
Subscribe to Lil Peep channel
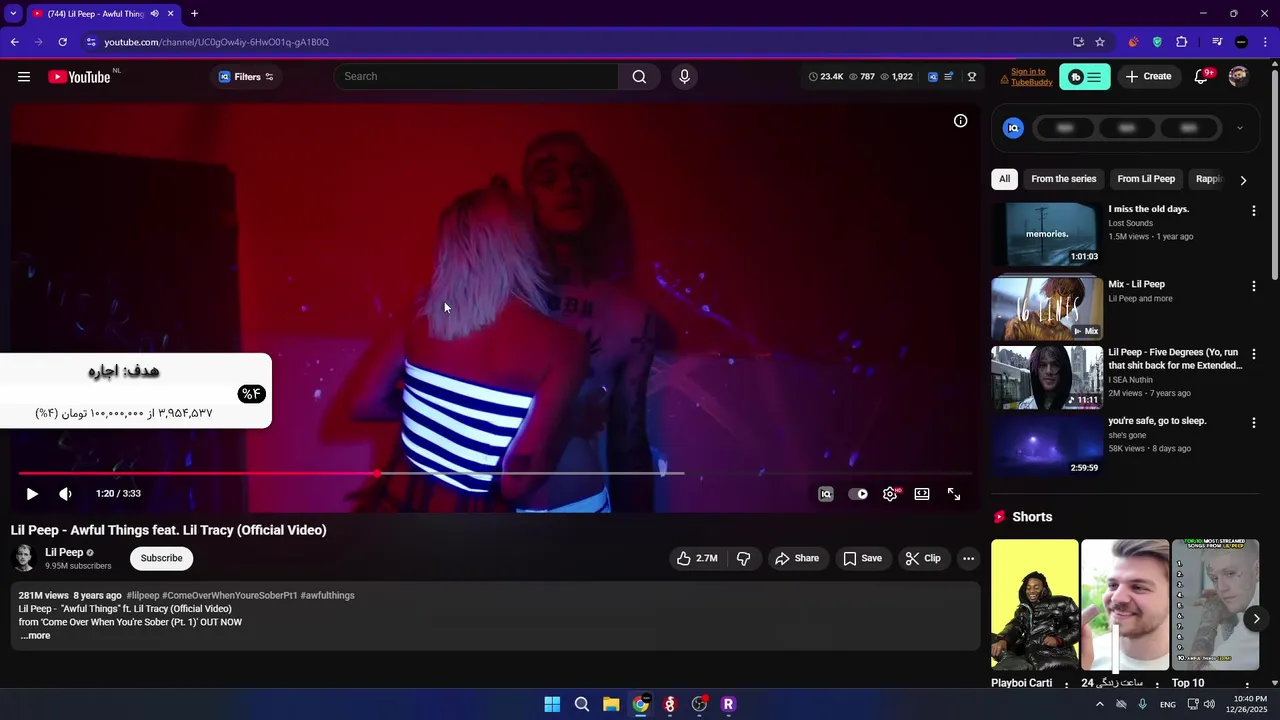point(161,558)
